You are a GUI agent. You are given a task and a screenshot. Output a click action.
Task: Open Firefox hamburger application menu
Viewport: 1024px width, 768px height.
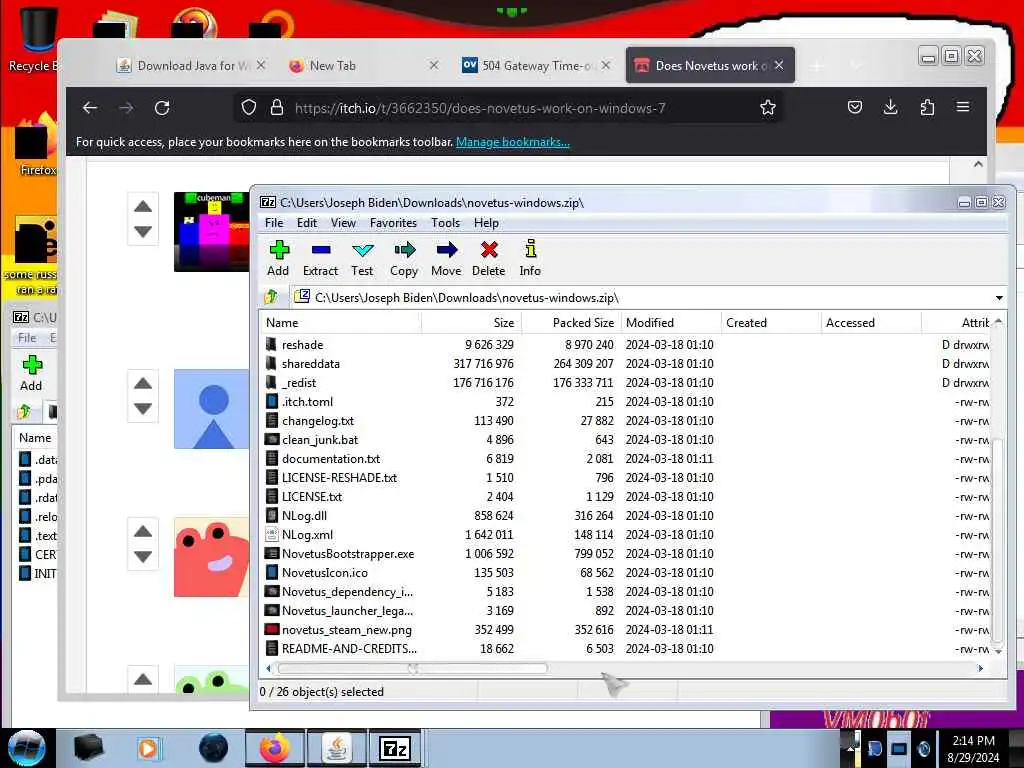click(963, 107)
